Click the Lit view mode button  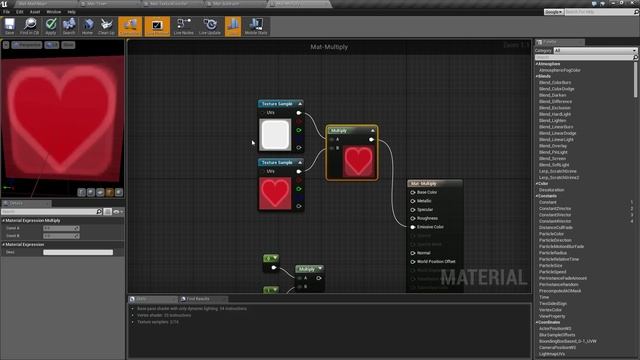coord(52,45)
